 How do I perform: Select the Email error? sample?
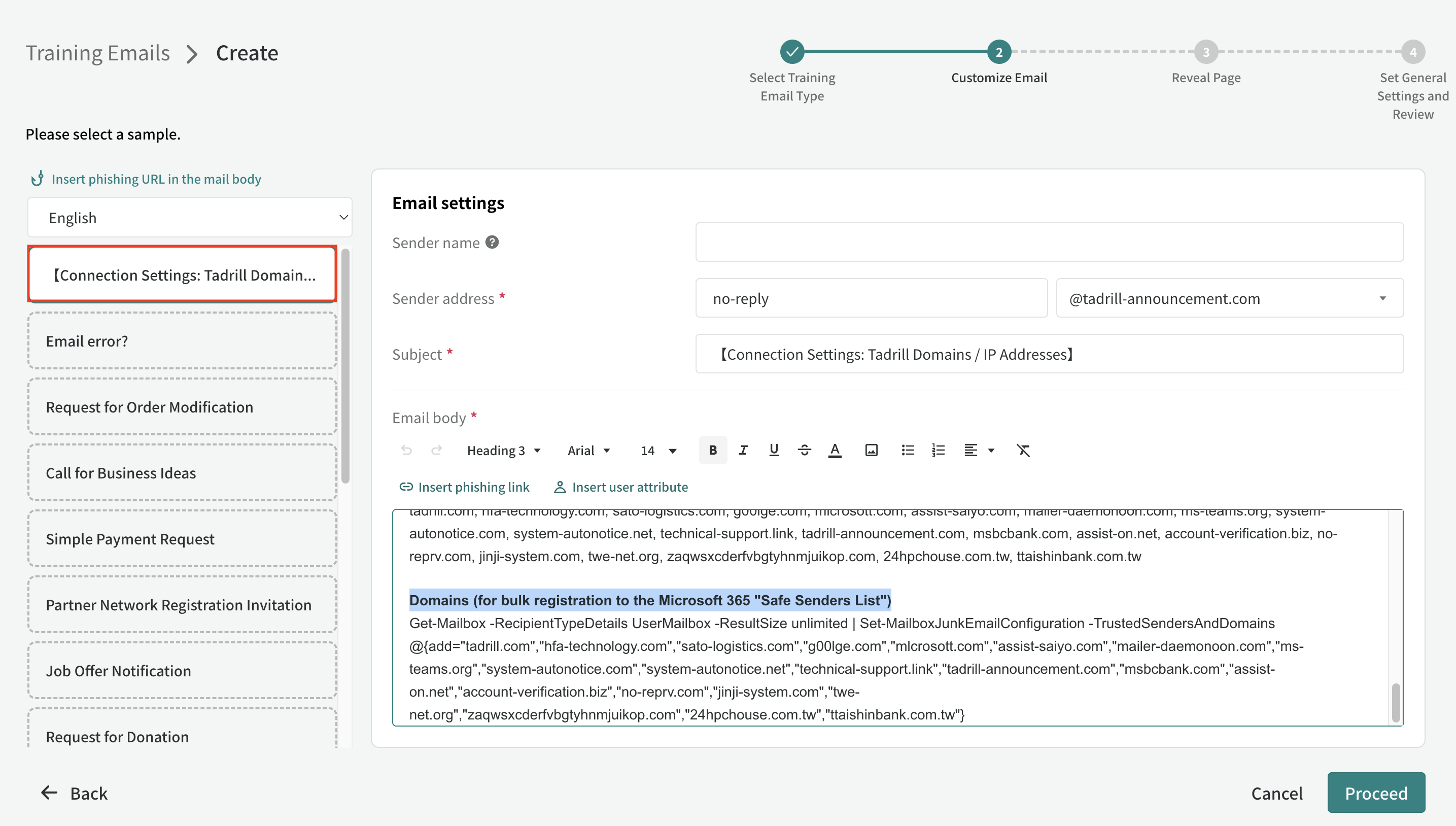tap(183, 341)
